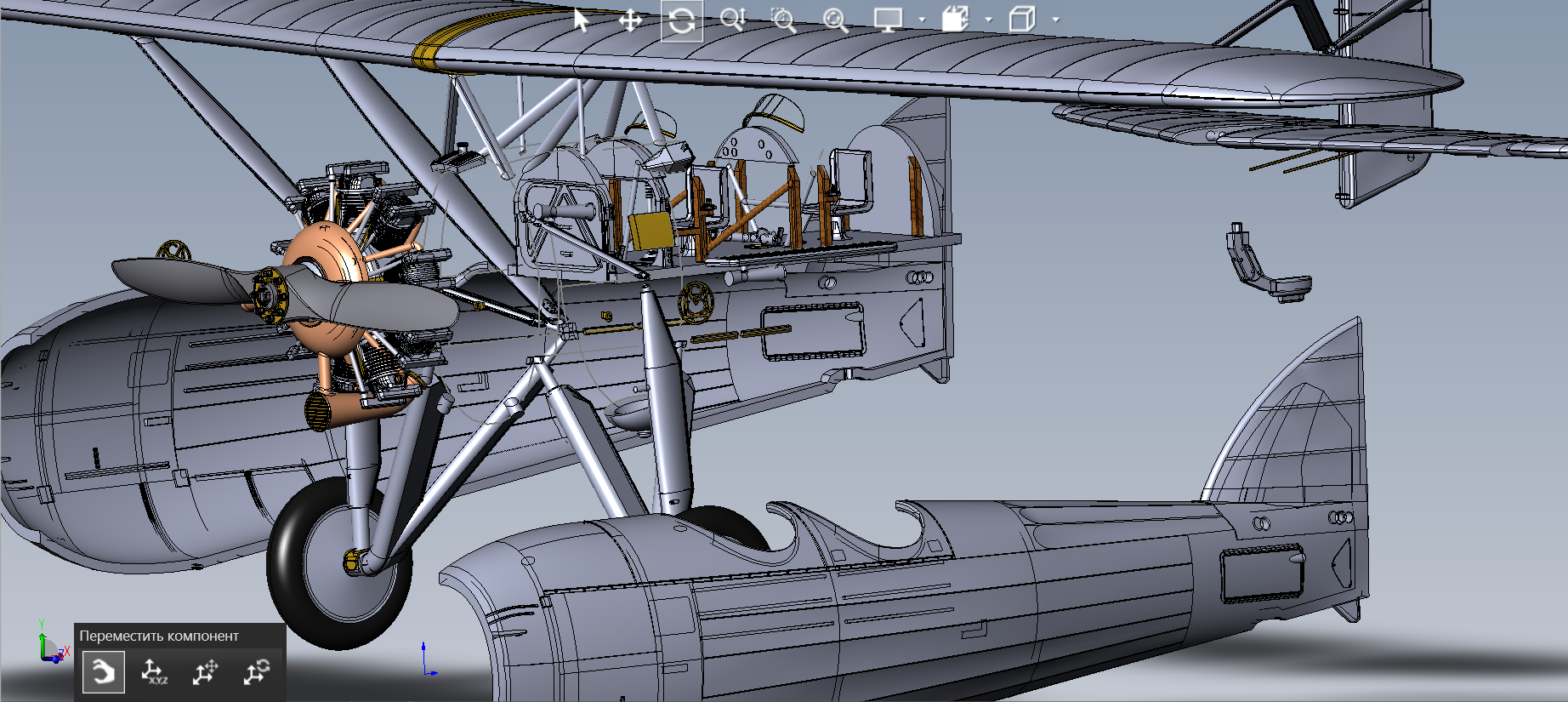Expand the monitor icon dropdown arrow

coord(922,20)
